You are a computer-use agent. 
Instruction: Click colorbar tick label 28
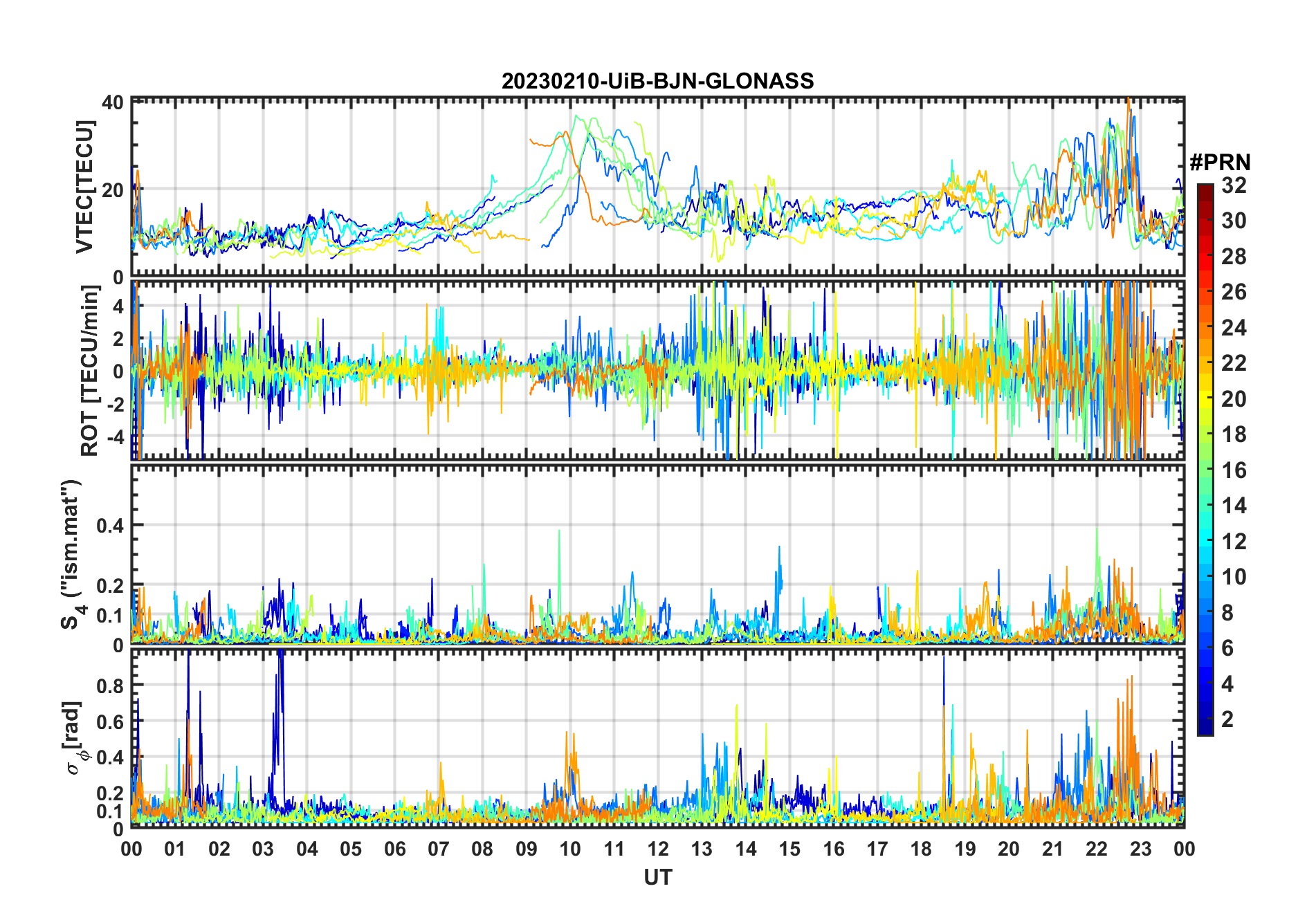click(x=1234, y=256)
